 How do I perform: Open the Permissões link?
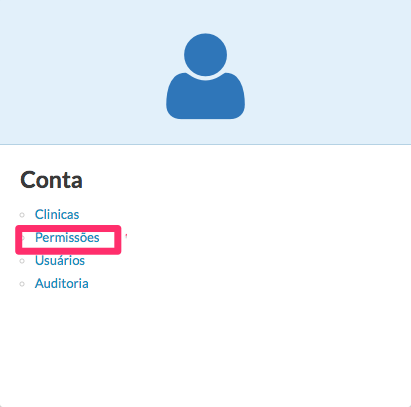67,238
